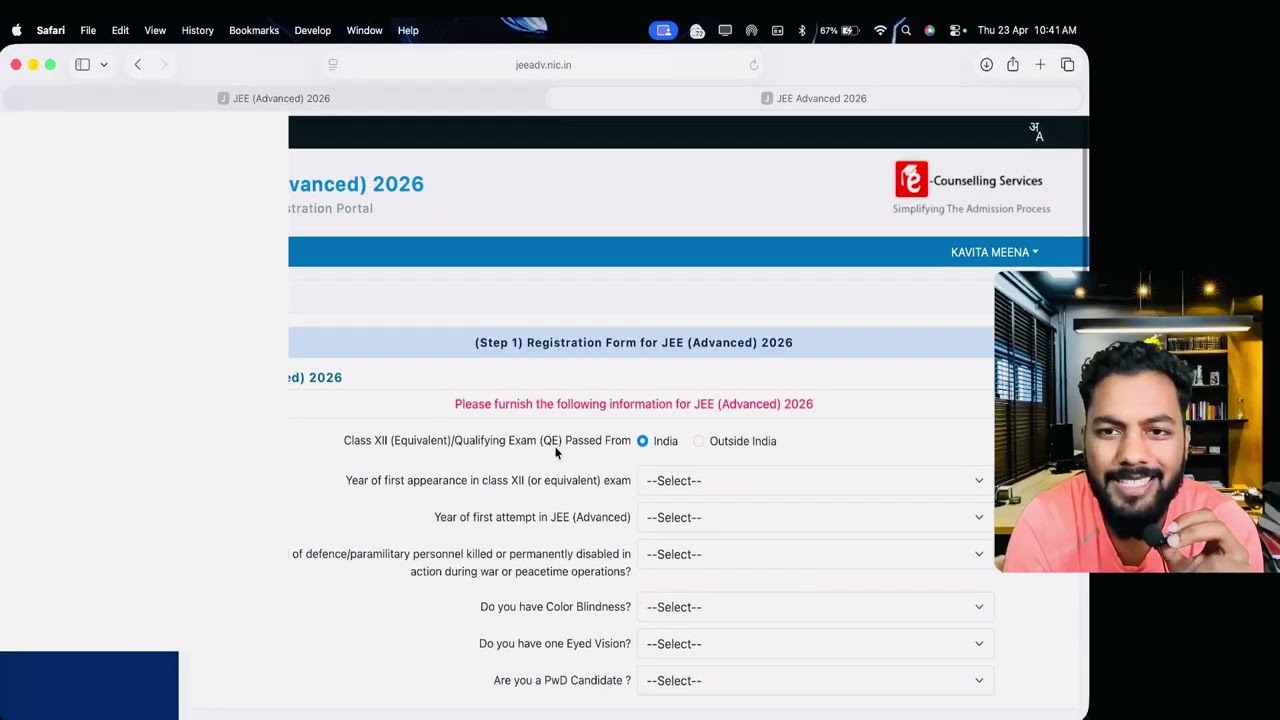This screenshot has height=720, width=1280.
Task: Switch to the JEE Advanced 2026 tab
Action: [x=814, y=98]
